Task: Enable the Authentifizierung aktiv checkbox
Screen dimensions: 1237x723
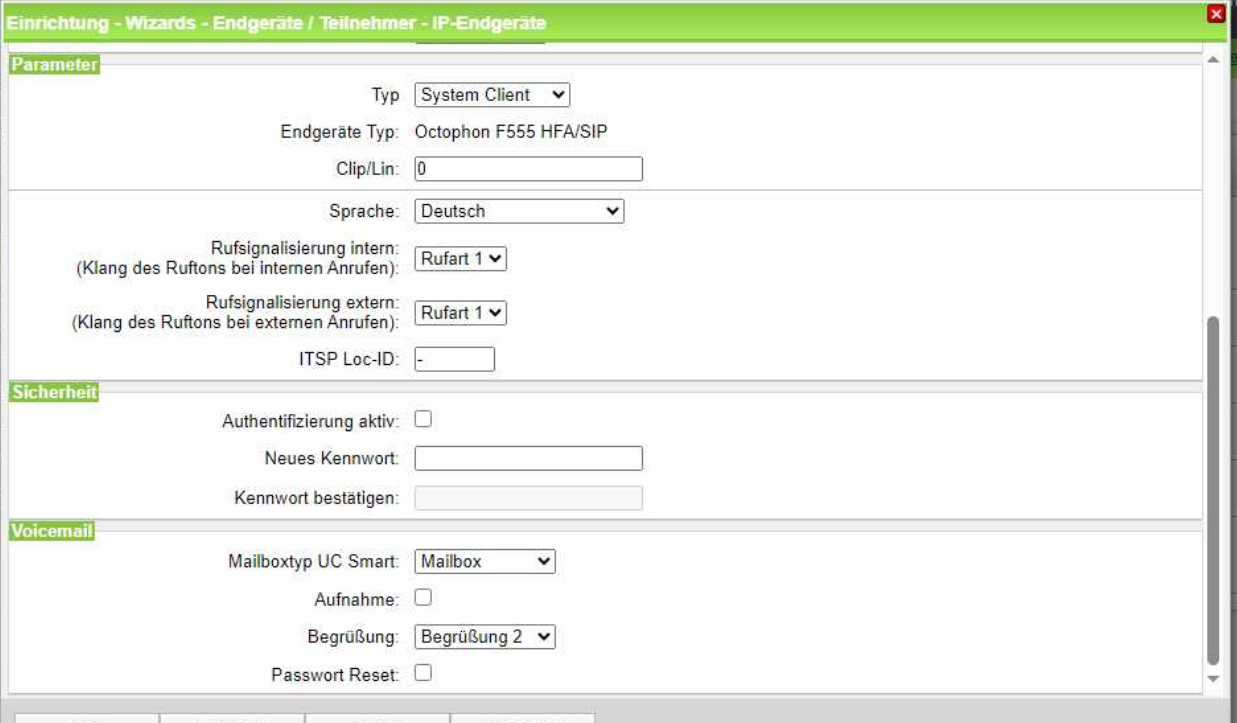Action: (x=423, y=420)
